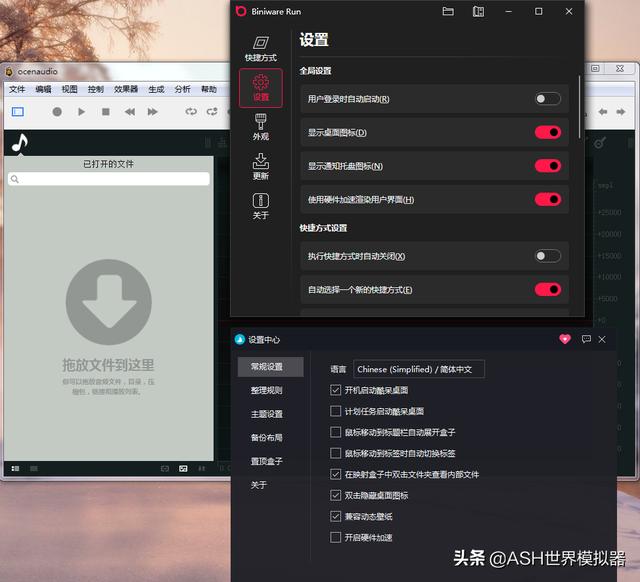640x582 pixels.
Task: Click the fast-forward button in ocenaudio
Action: pos(152,111)
